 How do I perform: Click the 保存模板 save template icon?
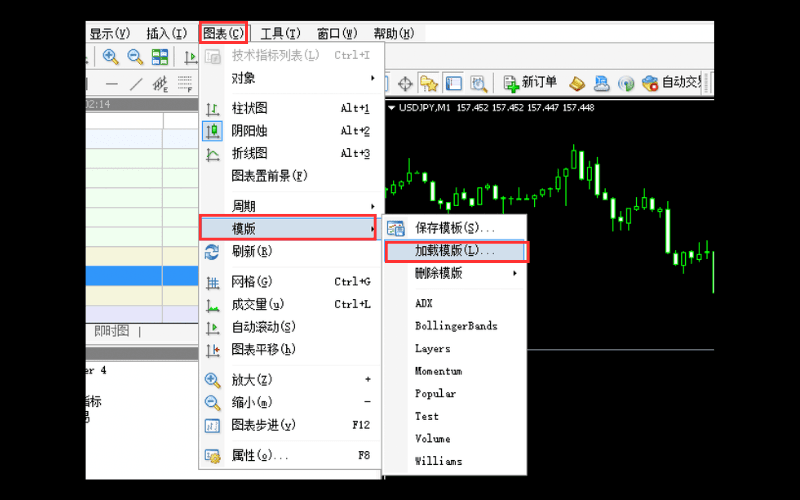pyautogui.click(x=396, y=229)
